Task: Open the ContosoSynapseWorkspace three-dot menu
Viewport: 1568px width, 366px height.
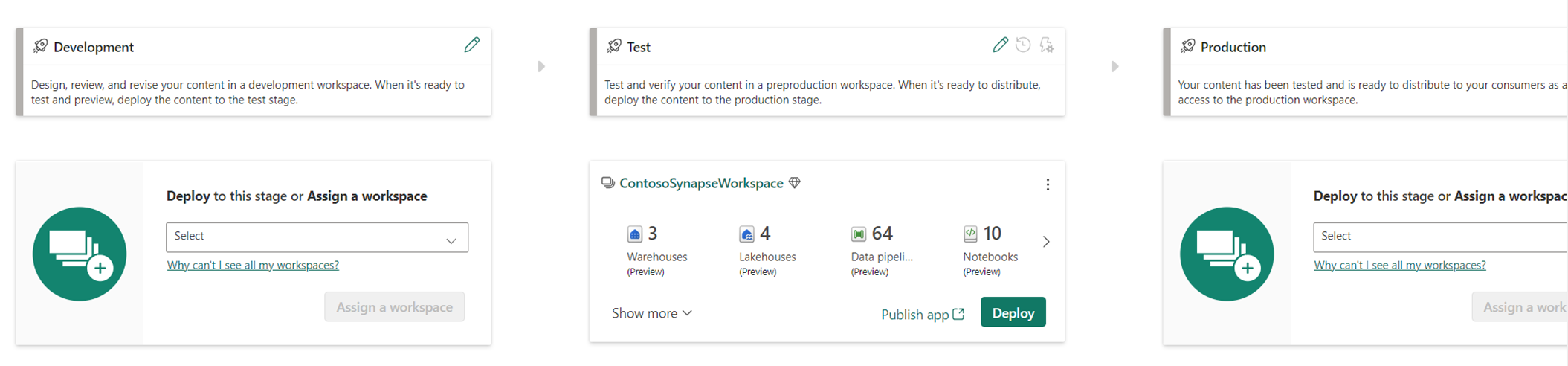Action: 1048,184
